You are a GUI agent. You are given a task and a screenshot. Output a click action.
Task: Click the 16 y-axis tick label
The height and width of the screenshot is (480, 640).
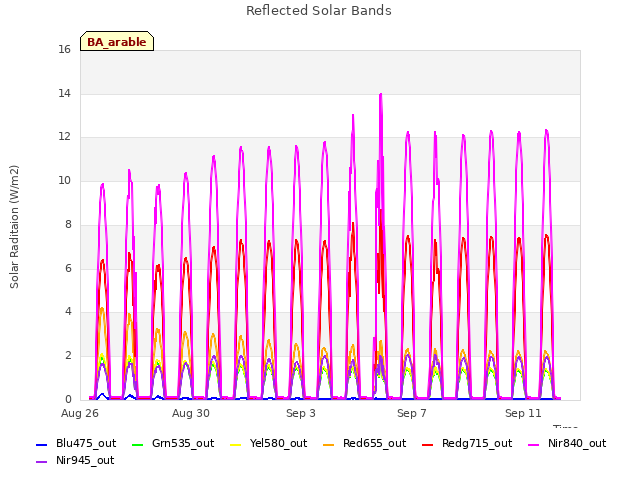64,50
